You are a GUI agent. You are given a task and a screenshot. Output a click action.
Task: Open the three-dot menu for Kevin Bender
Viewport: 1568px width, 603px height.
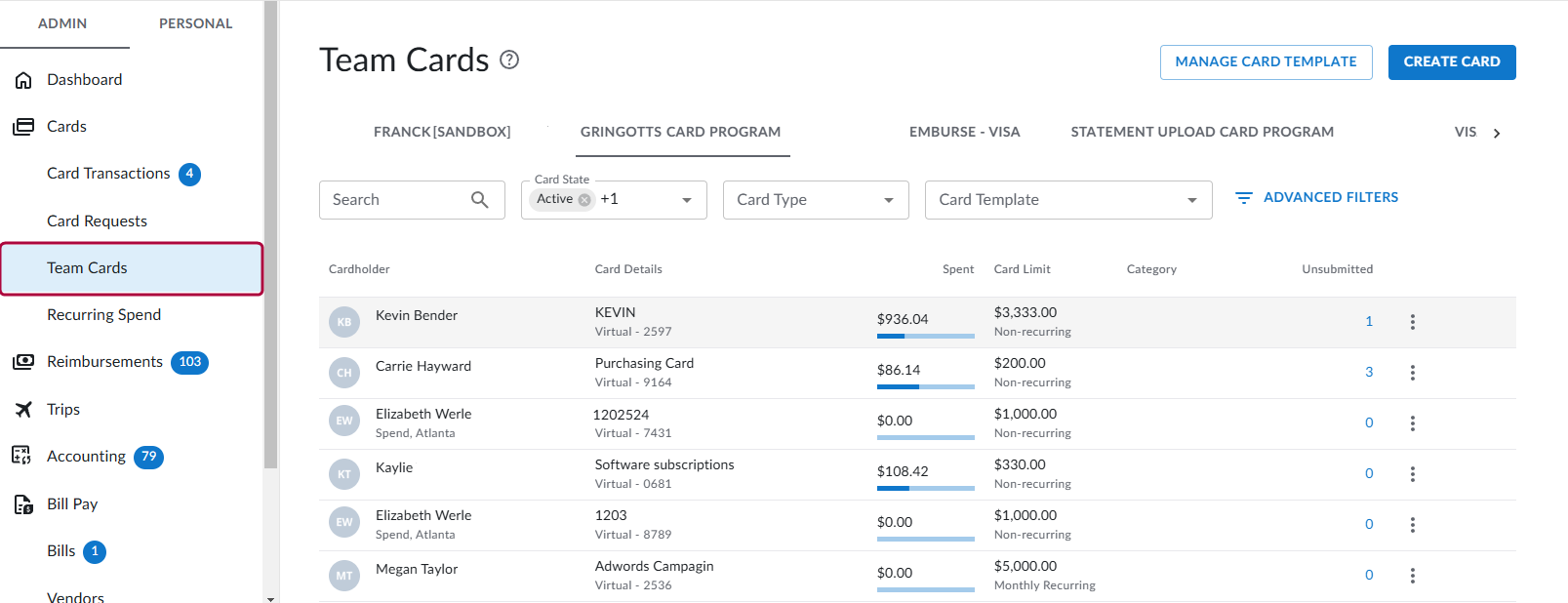[x=1412, y=322]
